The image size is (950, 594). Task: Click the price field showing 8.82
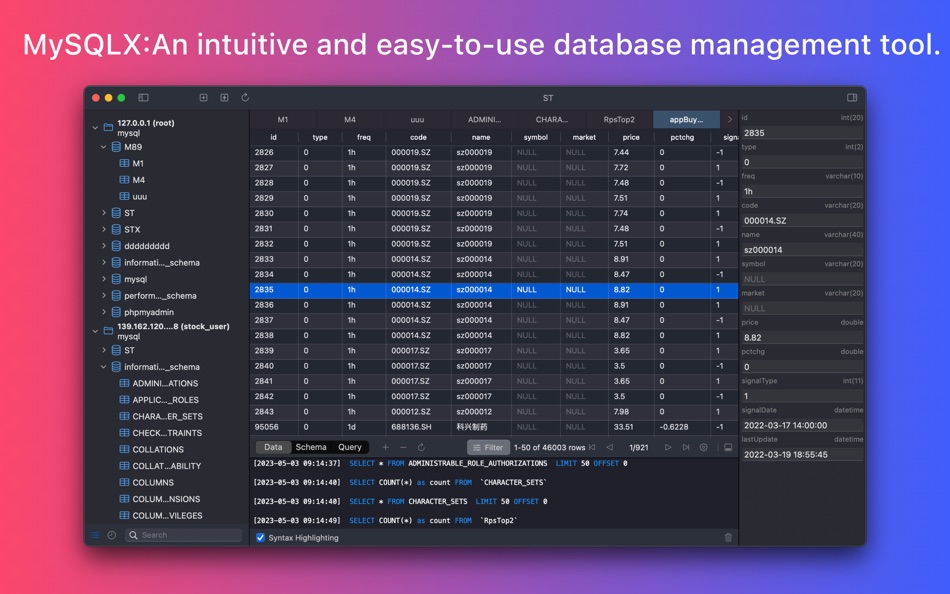click(803, 338)
